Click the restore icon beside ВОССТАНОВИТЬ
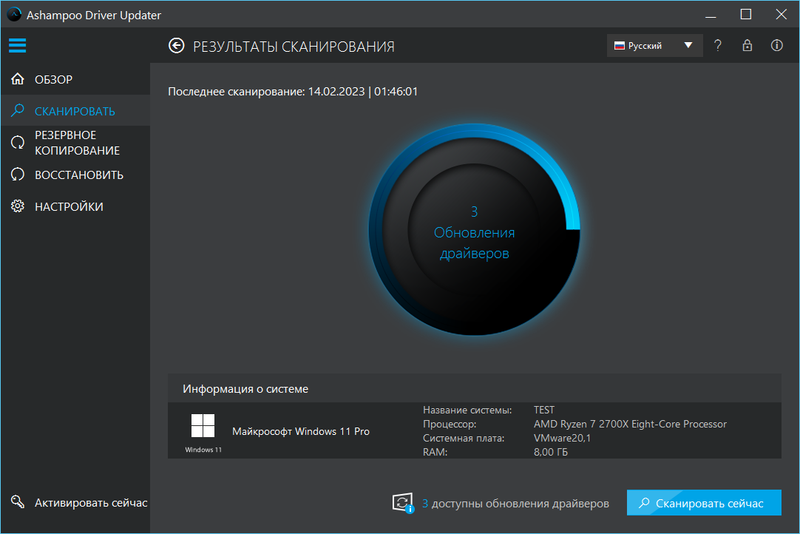This screenshot has height=534, width=800. (x=18, y=174)
